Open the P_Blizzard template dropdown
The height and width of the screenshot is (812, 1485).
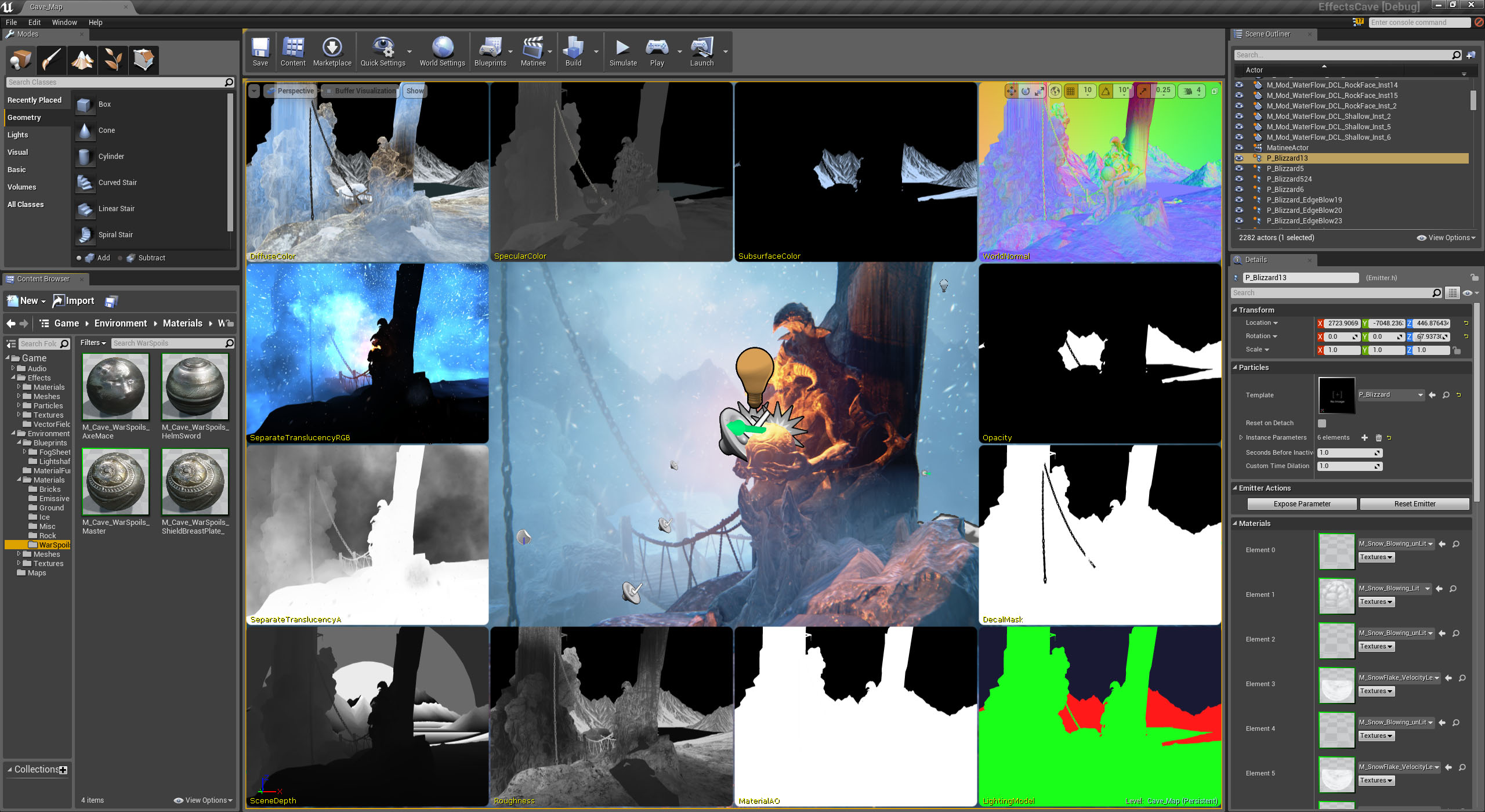(x=1391, y=395)
